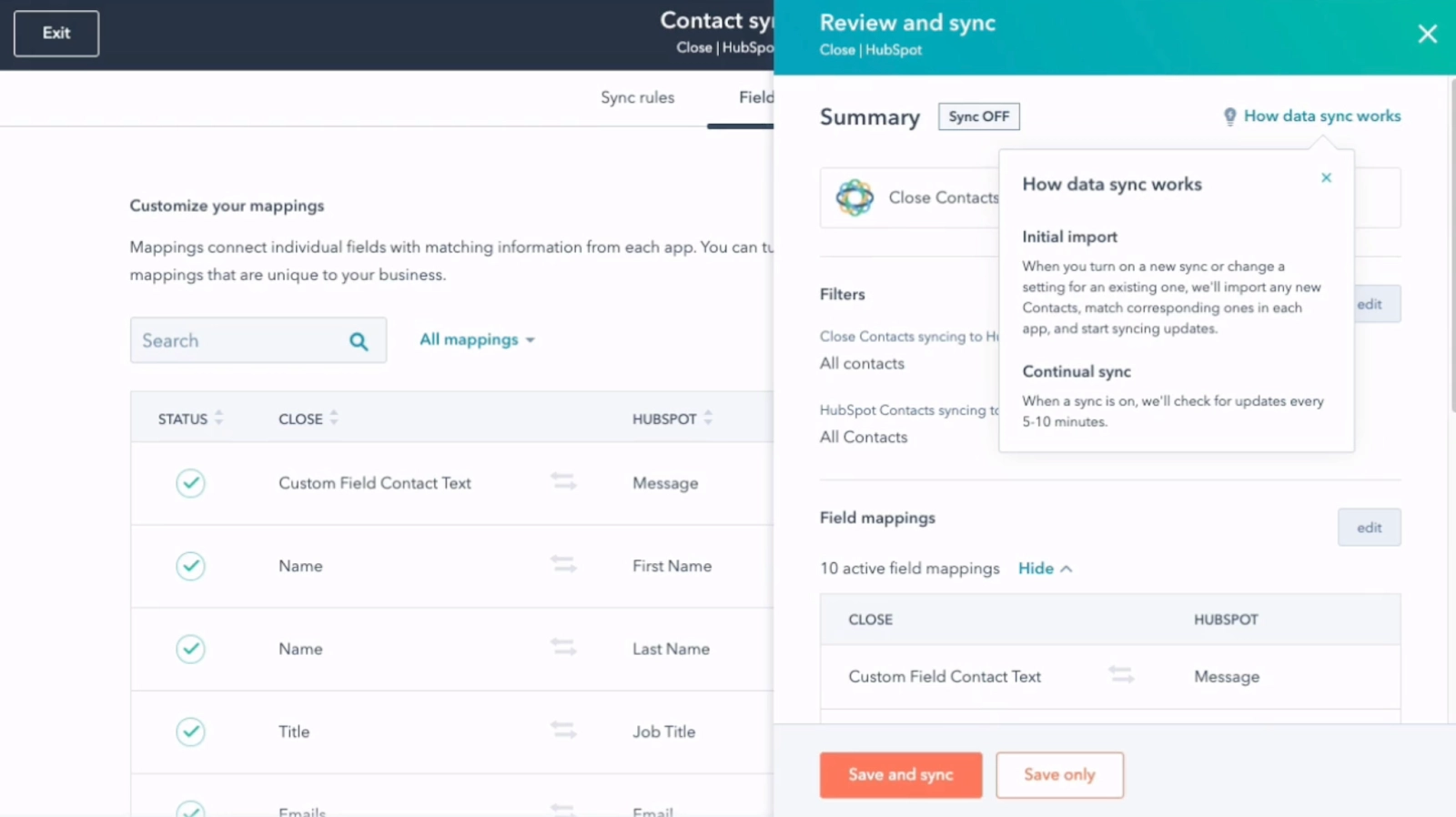Click Custom Field Contact Text in main table
The image size is (1456, 817).
(375, 483)
